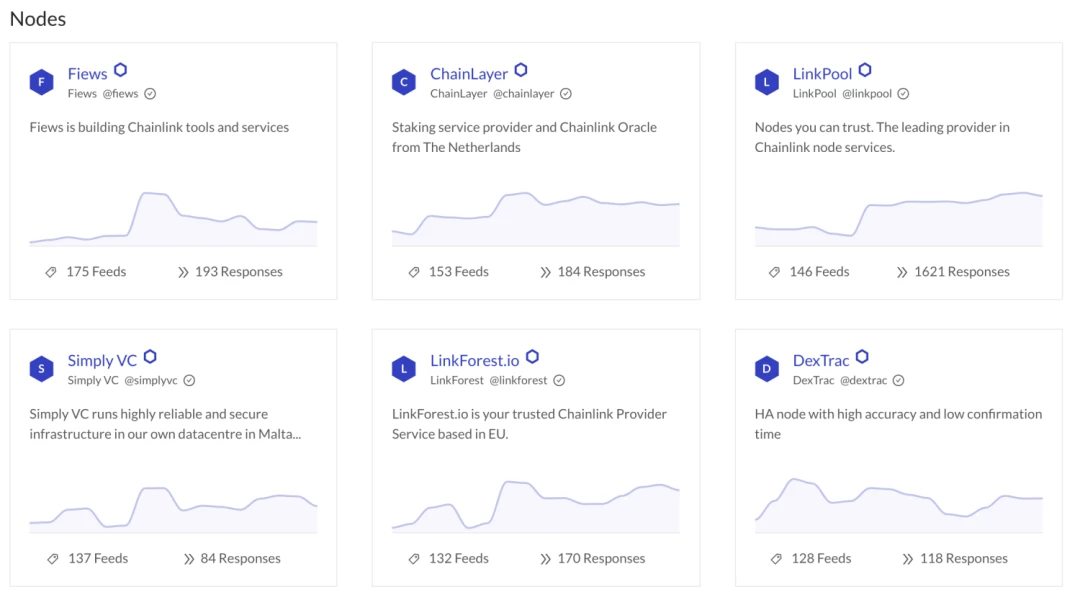The height and width of the screenshot is (605, 1080).
Task: Click 'Fiews is building Chainlink tools' description
Action: pyautogui.click(x=159, y=127)
